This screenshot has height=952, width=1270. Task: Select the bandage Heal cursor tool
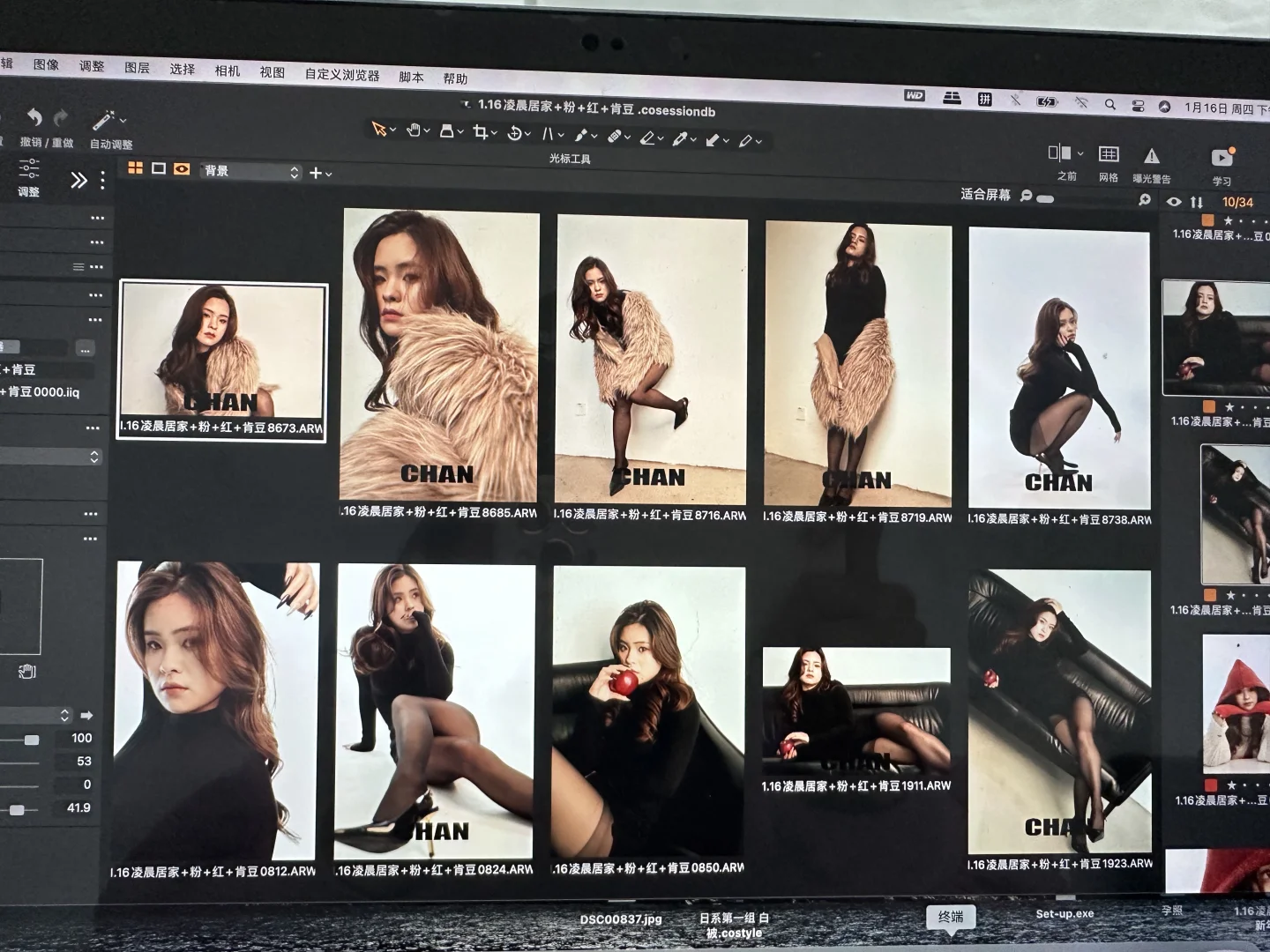(x=615, y=136)
